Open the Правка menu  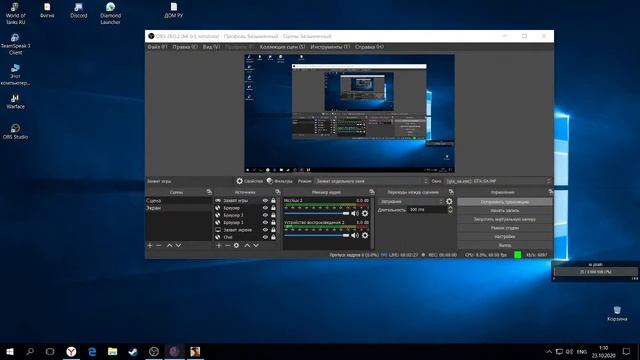point(184,47)
